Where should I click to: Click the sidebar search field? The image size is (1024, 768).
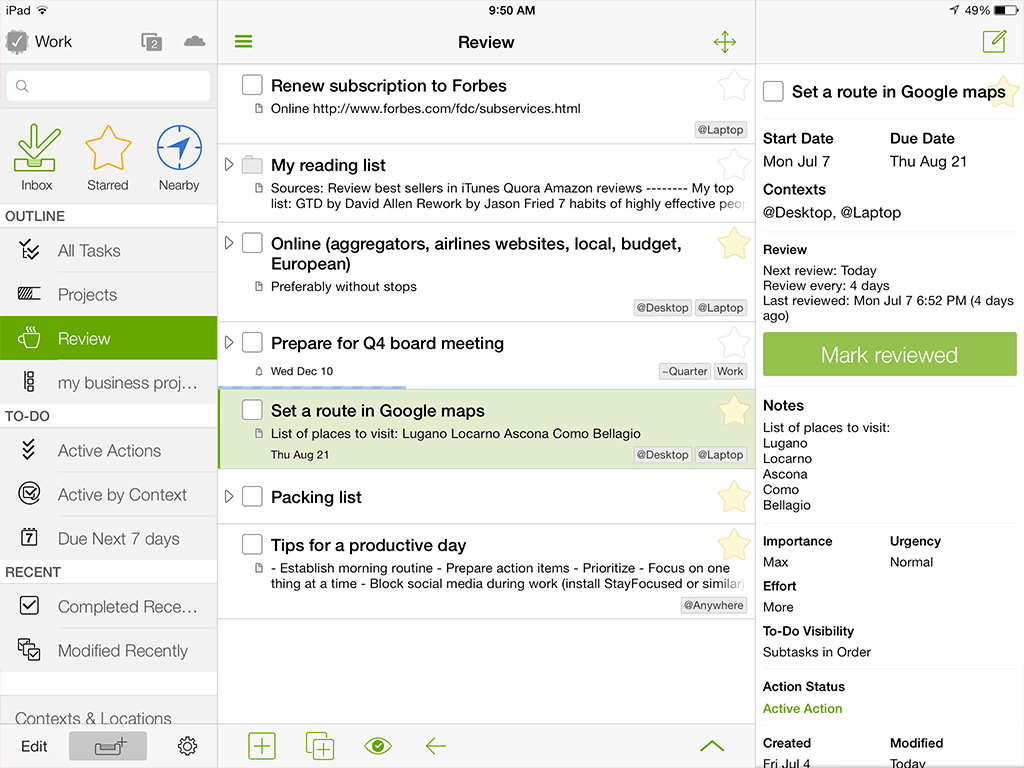(x=108, y=86)
